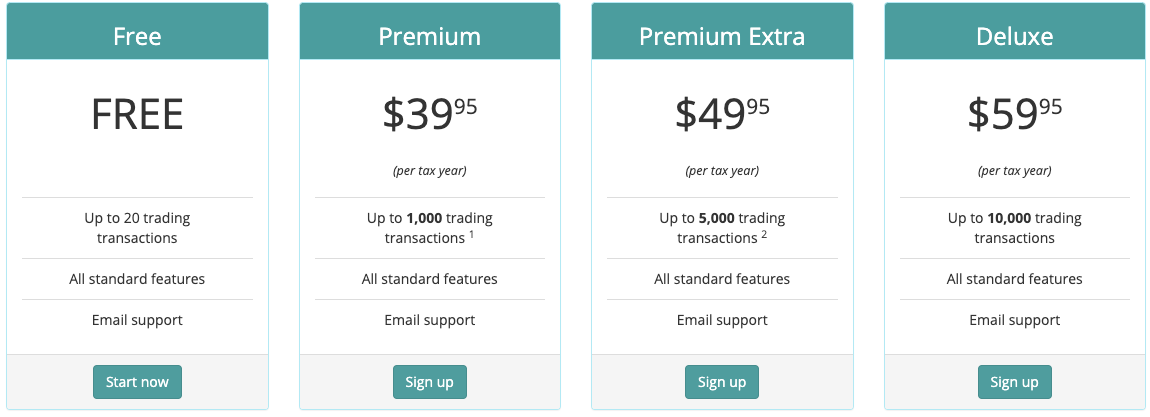Click the $59.95 price
The height and width of the screenshot is (417, 1150).
click(x=1015, y=114)
